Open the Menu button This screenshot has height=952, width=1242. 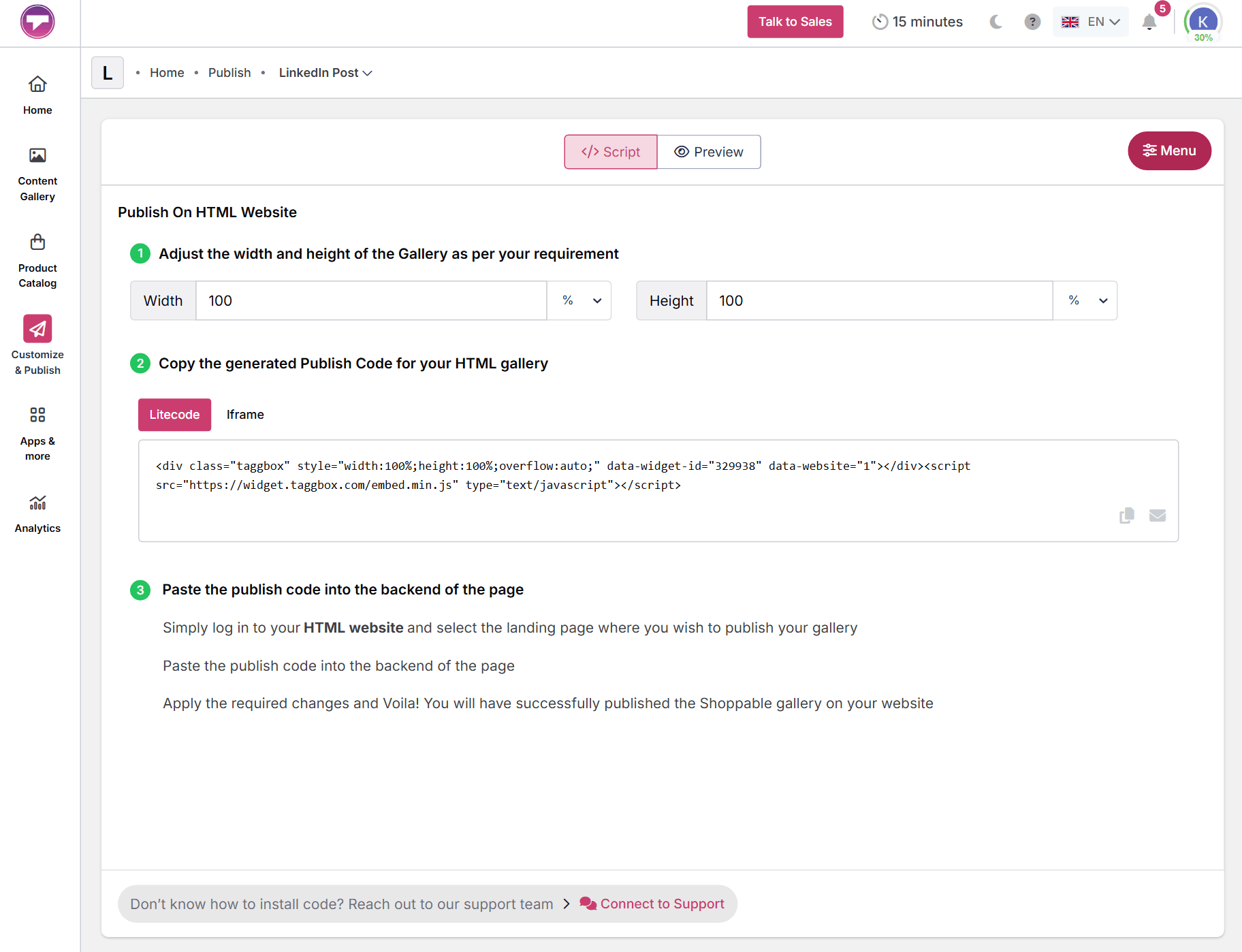(x=1169, y=150)
